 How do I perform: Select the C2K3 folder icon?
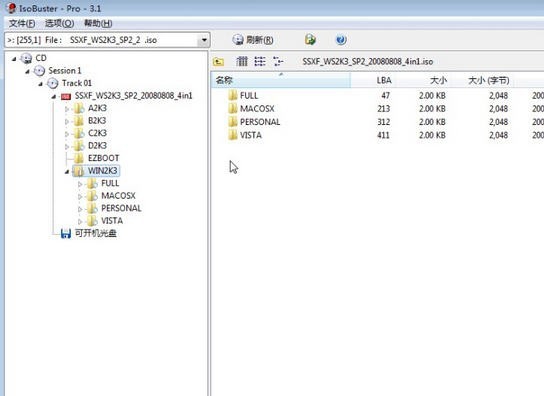[79, 133]
